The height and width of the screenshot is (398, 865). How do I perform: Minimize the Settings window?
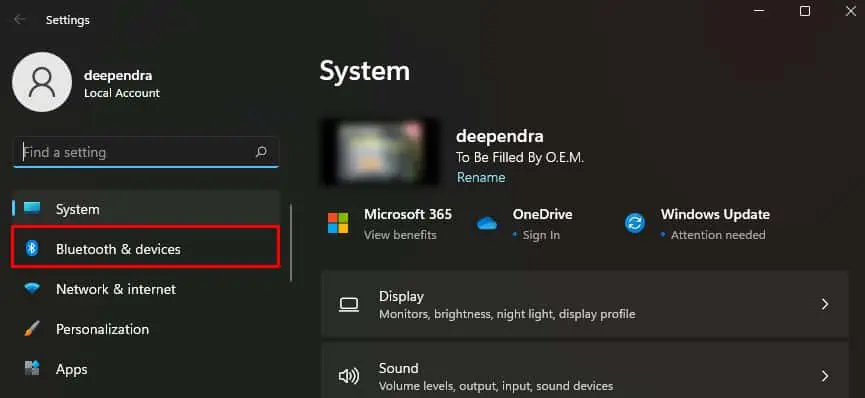point(759,10)
